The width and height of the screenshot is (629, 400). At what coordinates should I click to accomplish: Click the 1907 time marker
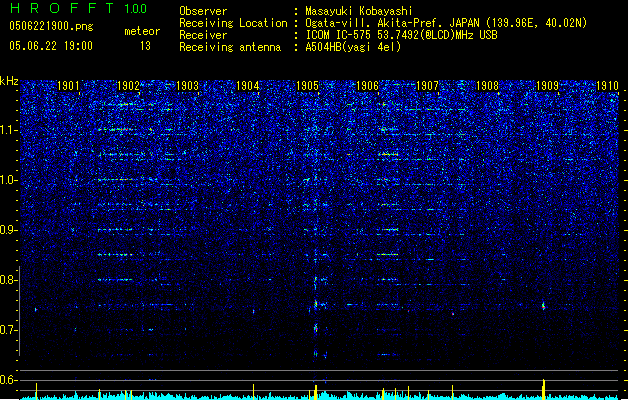pos(427,85)
